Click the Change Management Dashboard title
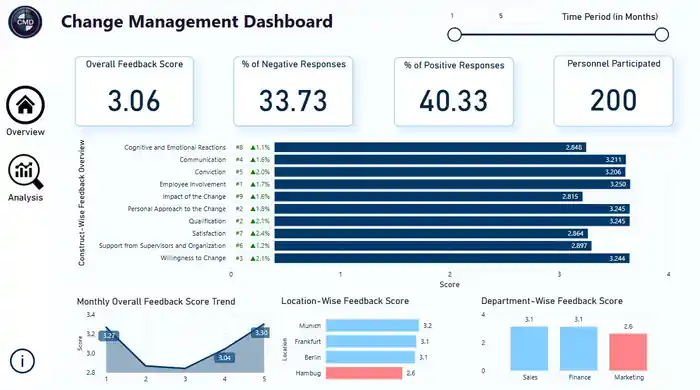Image resolution: width=700 pixels, height=390 pixels. [197, 21]
